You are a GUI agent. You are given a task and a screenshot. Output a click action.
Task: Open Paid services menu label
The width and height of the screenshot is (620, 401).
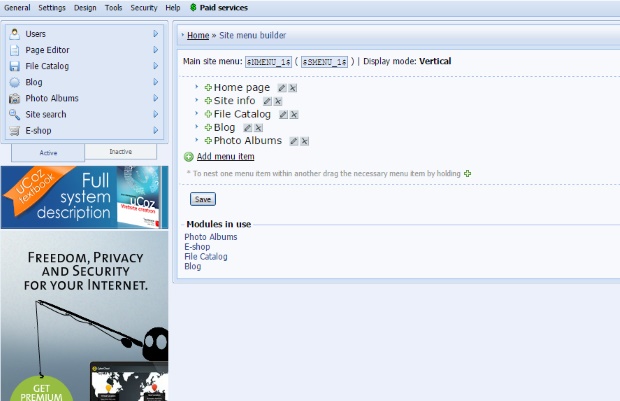pos(224,8)
